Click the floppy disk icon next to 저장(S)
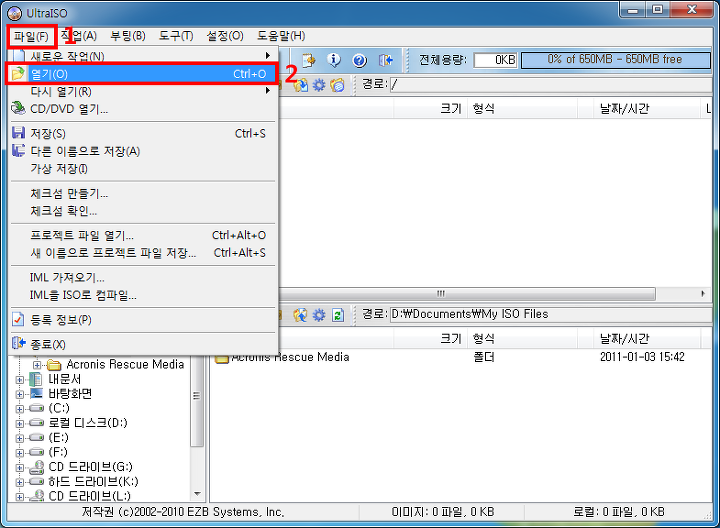Viewport: 720px width, 528px height. [x=18, y=133]
